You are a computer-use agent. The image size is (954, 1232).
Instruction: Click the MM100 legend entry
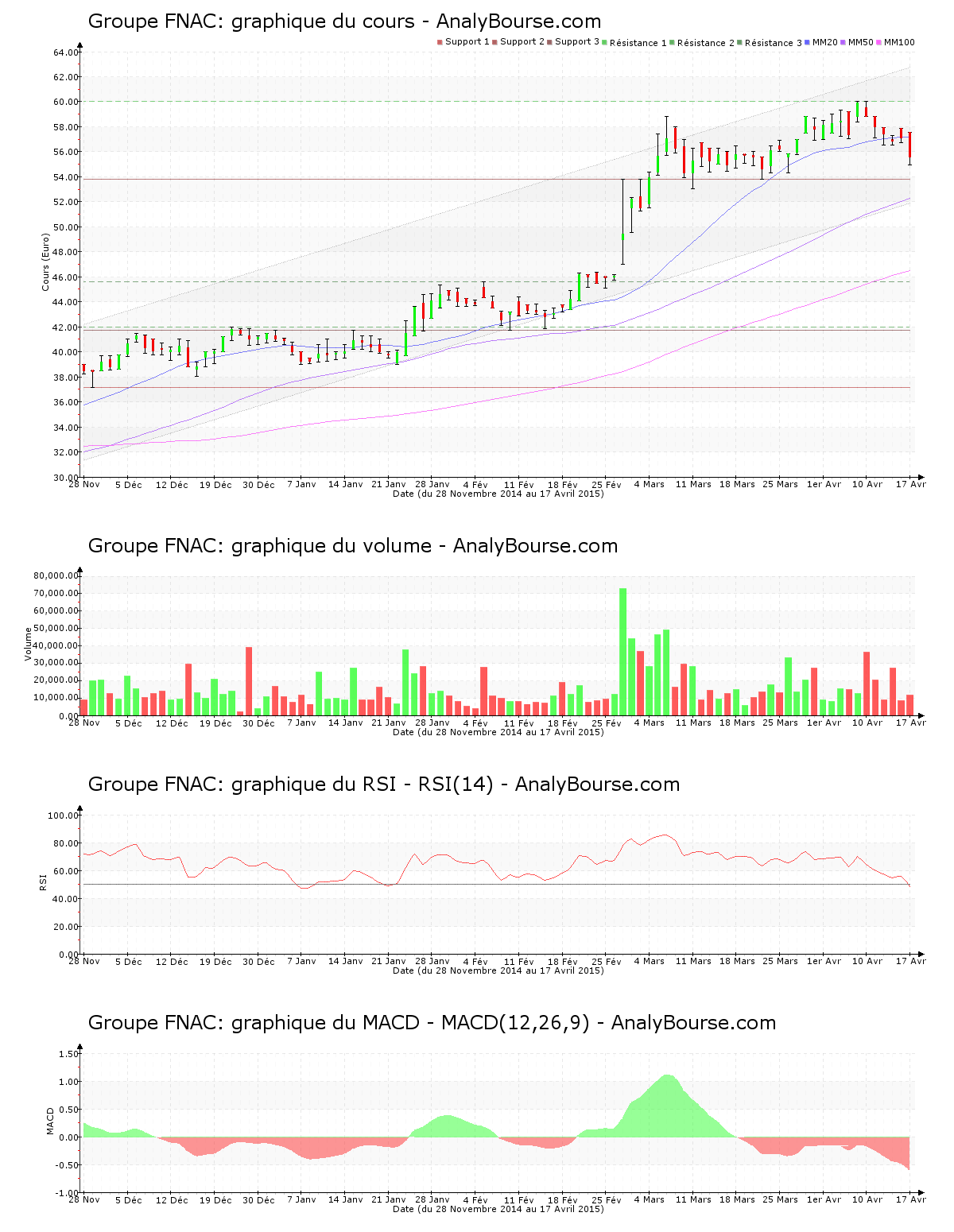click(x=895, y=42)
